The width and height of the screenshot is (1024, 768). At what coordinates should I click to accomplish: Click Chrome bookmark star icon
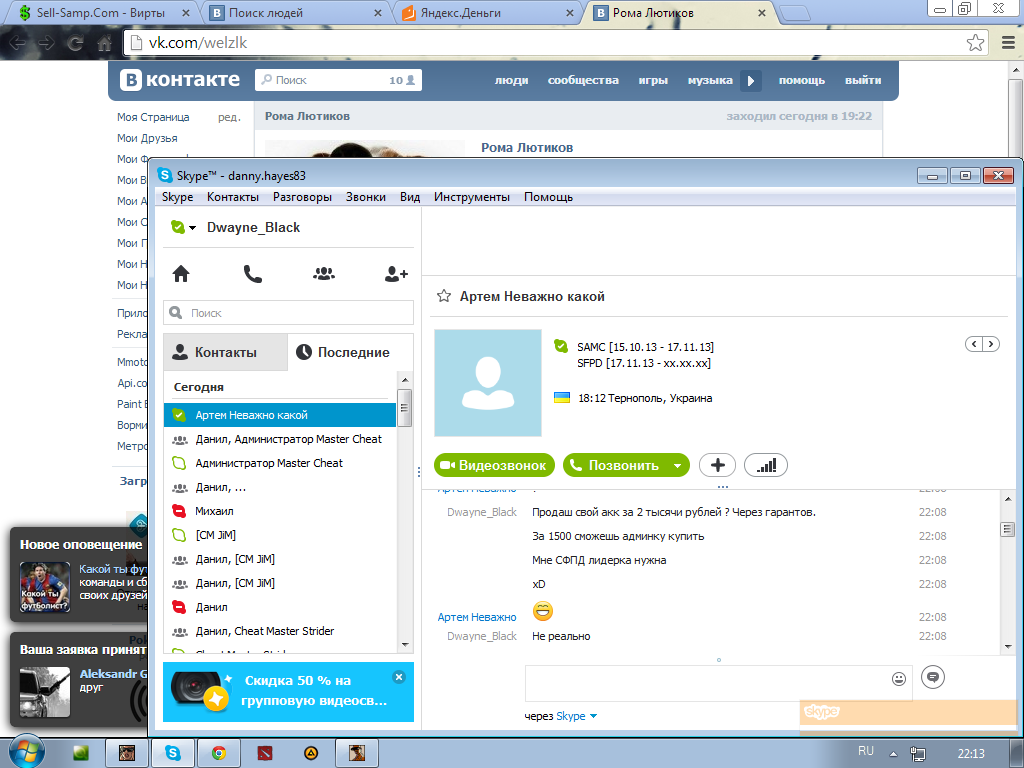(x=975, y=43)
